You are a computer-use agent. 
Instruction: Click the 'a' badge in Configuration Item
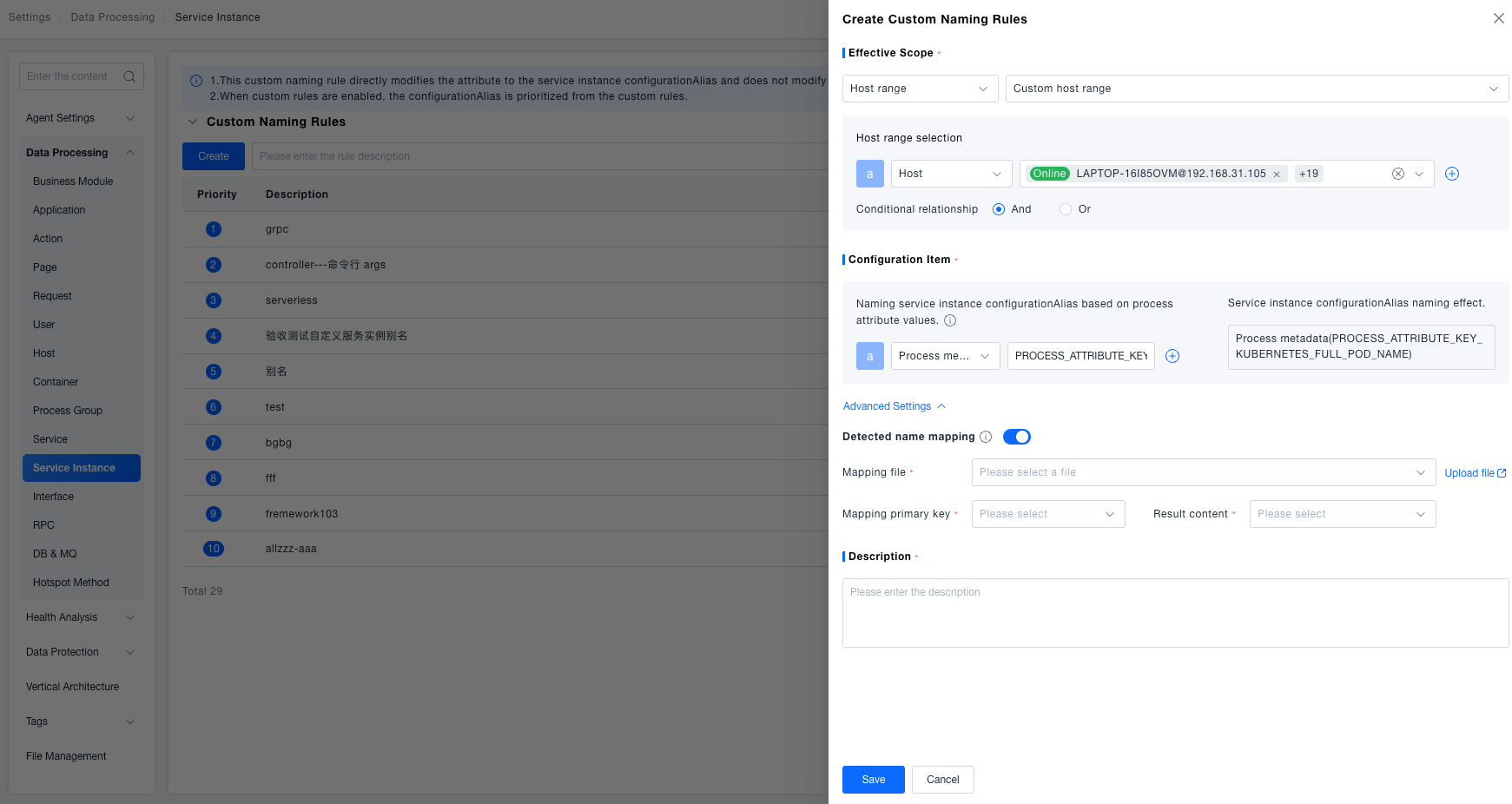coord(870,356)
